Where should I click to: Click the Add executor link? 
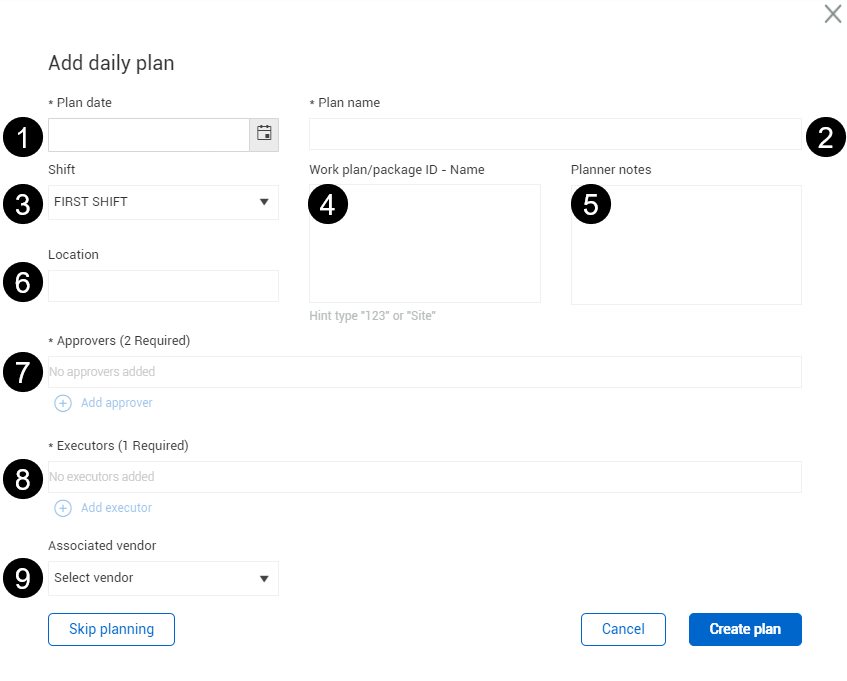(x=116, y=508)
